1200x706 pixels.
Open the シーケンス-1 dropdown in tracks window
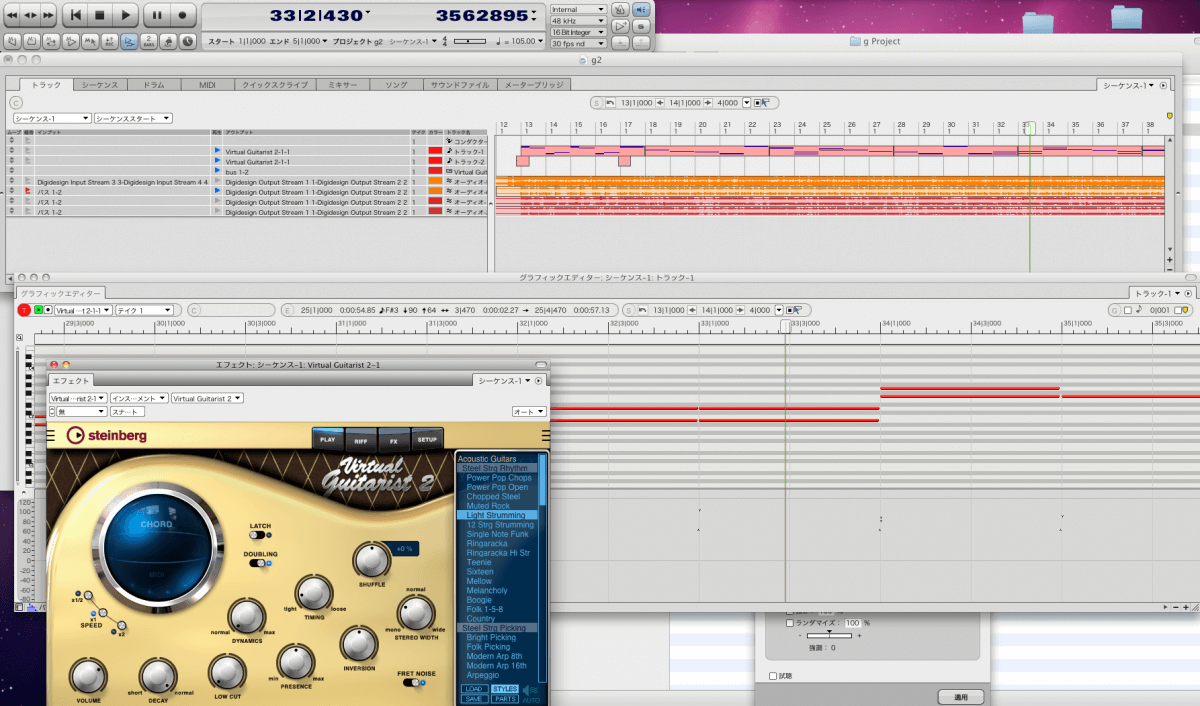click(51, 118)
